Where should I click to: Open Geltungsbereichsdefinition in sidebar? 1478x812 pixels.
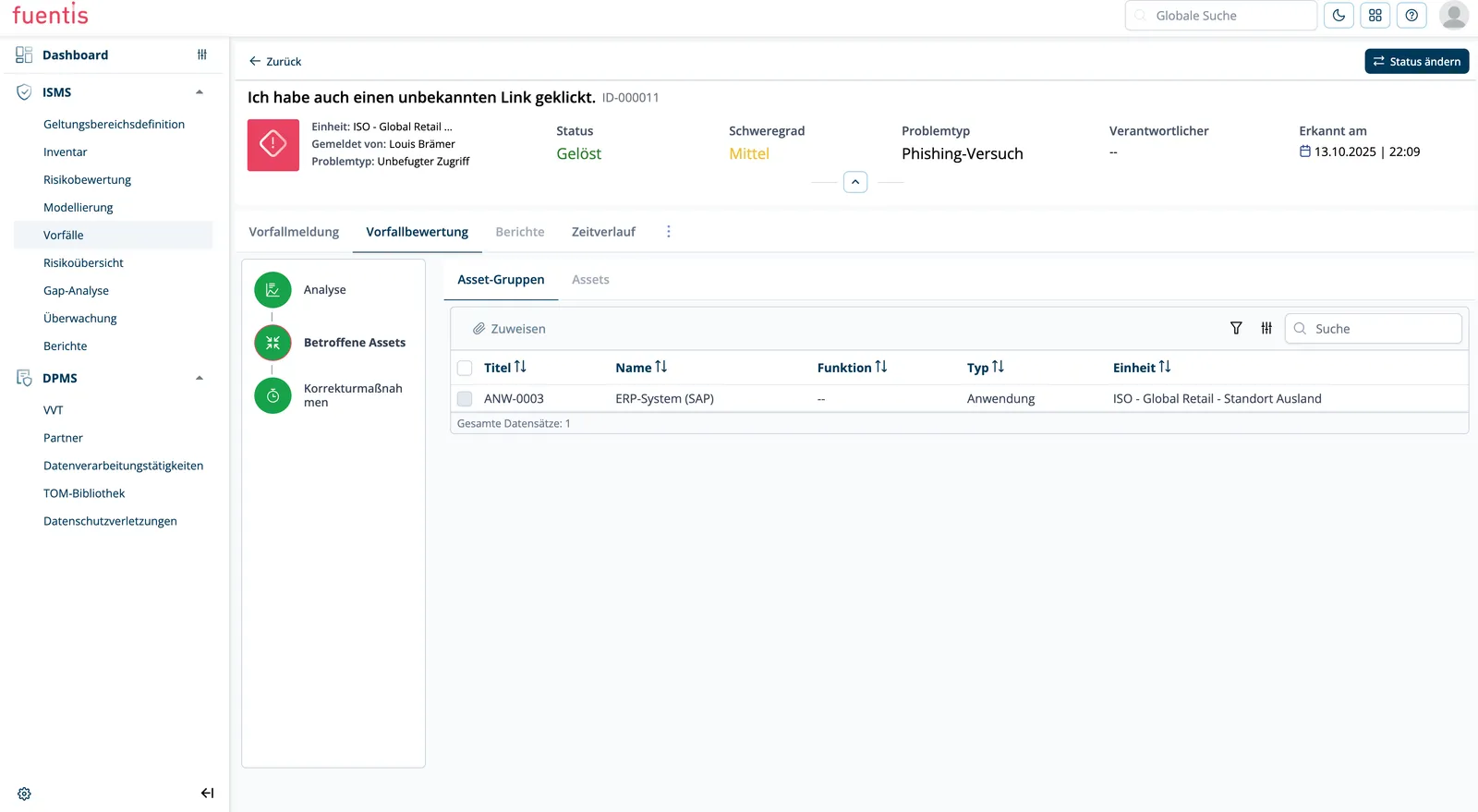click(114, 125)
